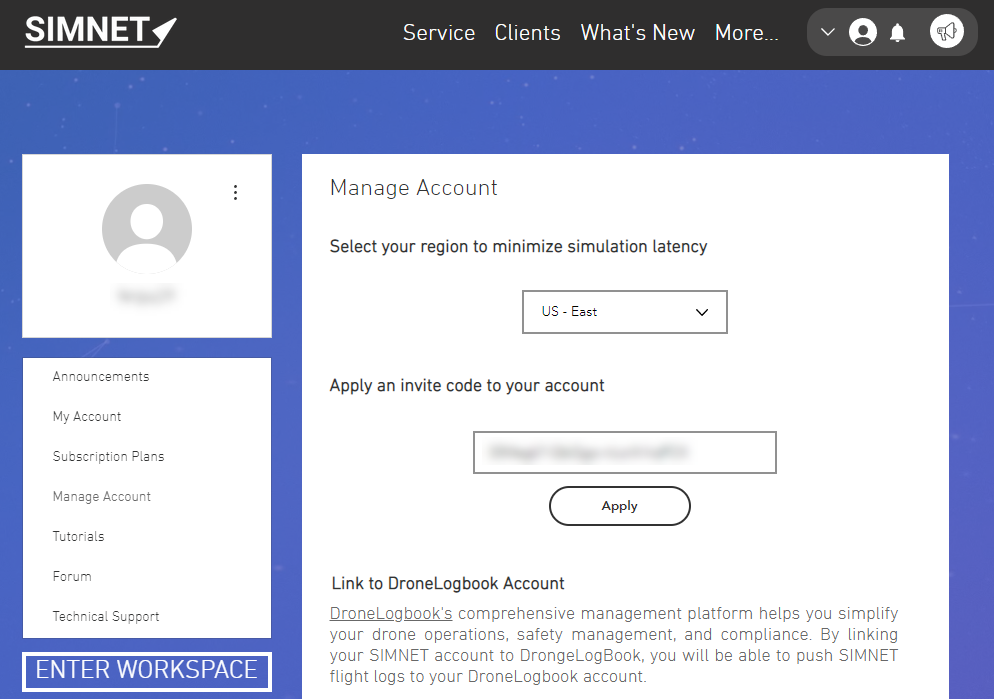
Task: Open Tutorials from the sidebar
Action: 78,537
